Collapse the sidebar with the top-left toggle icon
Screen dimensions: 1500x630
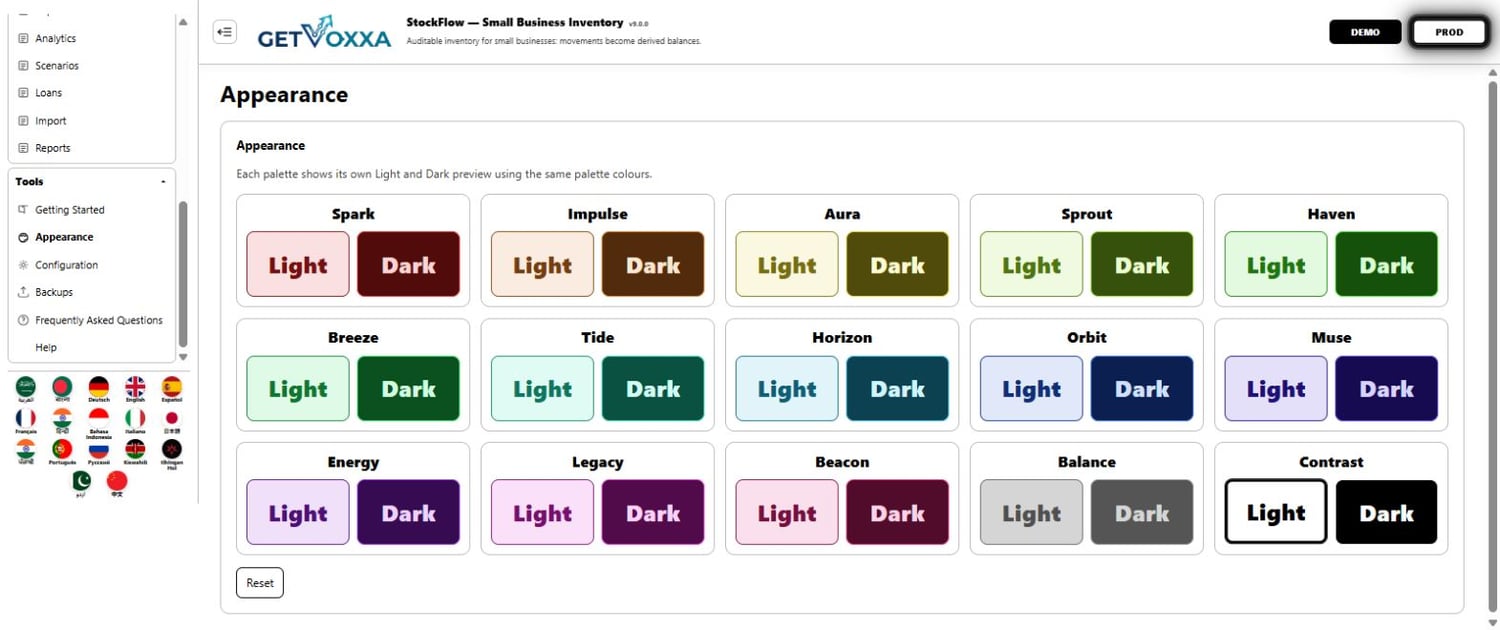[225, 32]
